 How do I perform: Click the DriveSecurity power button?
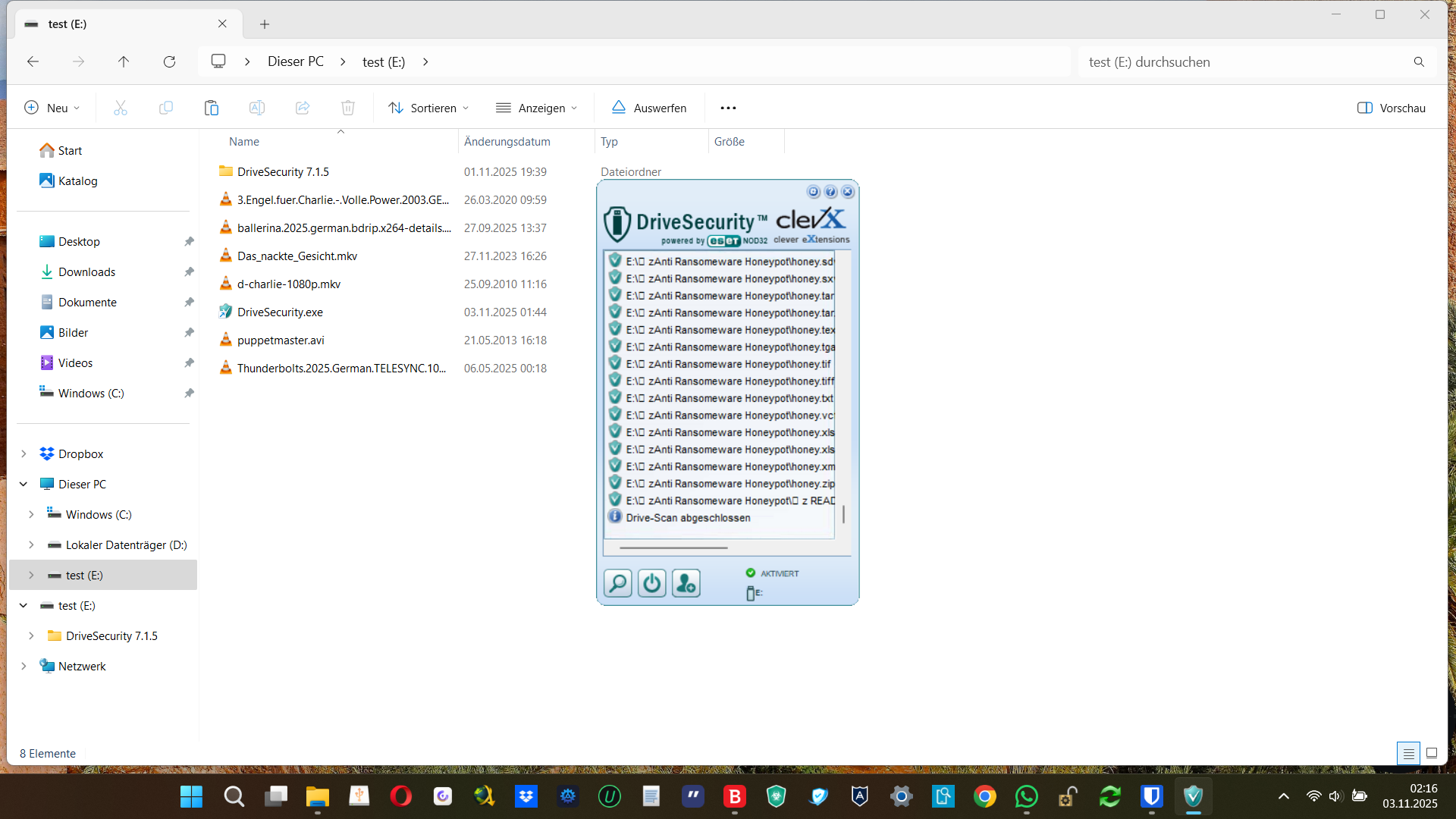(x=652, y=583)
